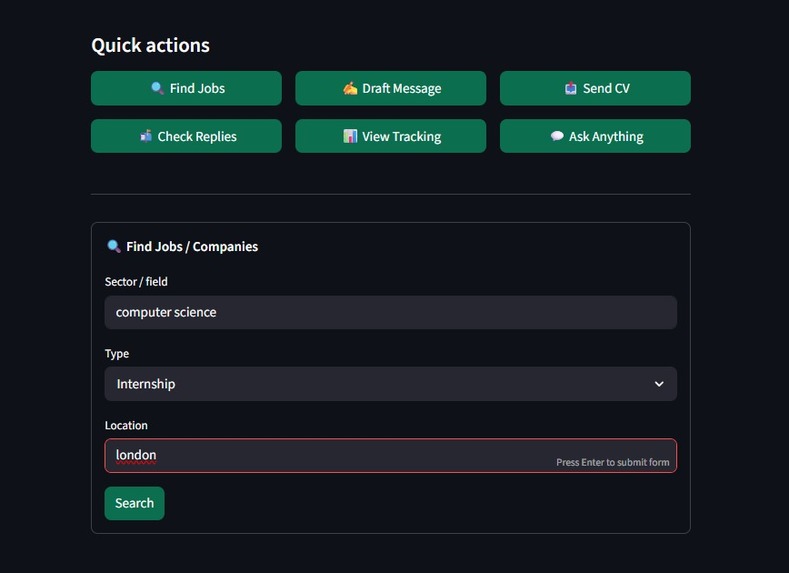Click the chevron arrow in Type selector
This screenshot has height=573, width=789.
(x=659, y=384)
